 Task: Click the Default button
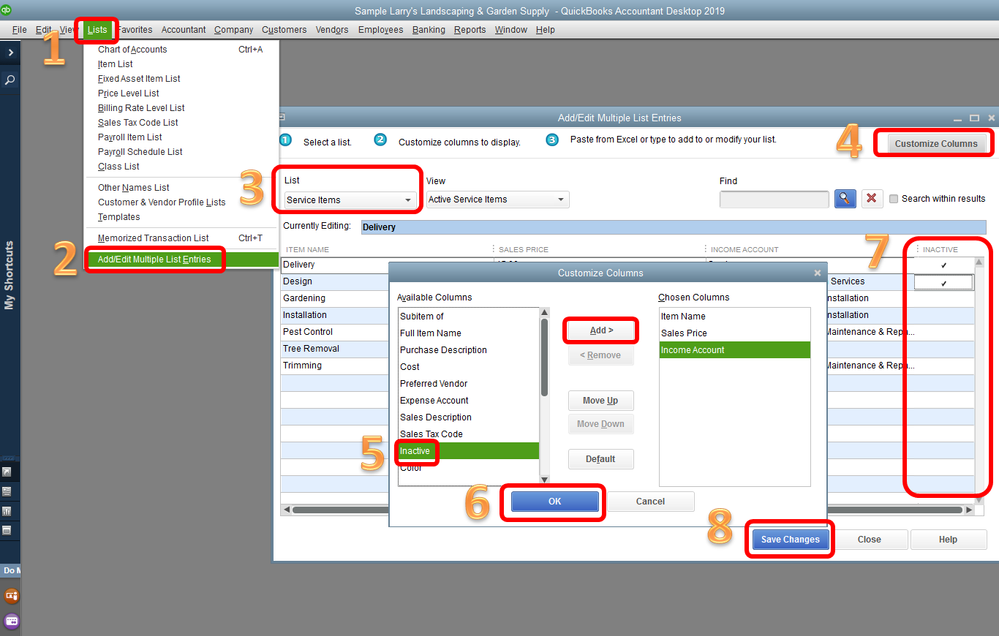coord(600,459)
